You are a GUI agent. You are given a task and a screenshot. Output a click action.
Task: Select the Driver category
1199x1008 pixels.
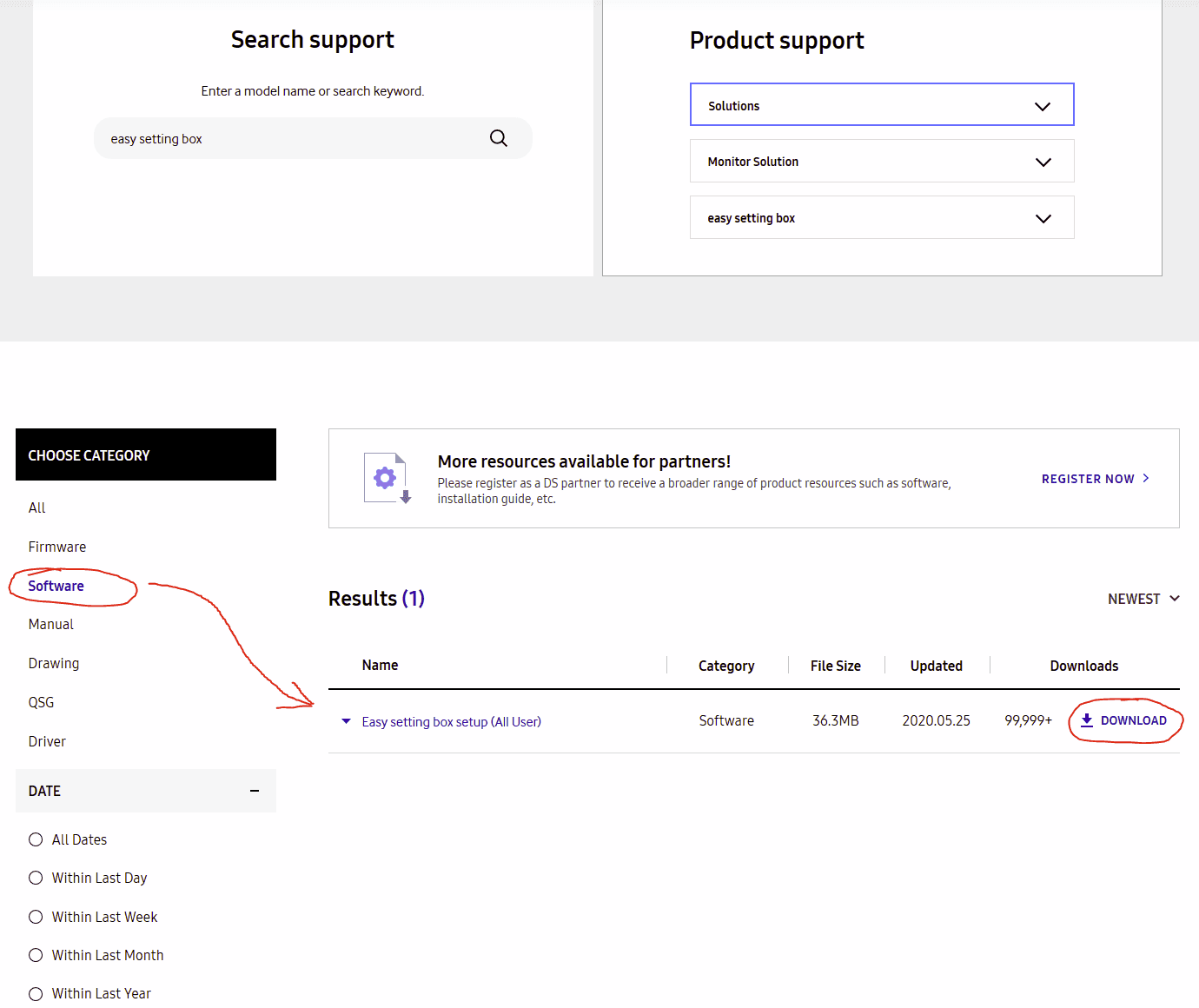(x=47, y=741)
